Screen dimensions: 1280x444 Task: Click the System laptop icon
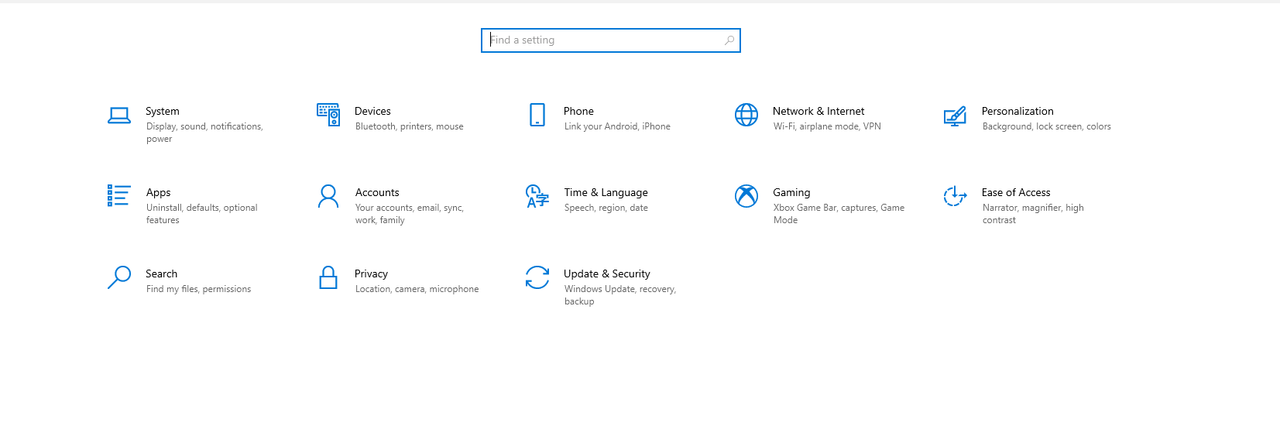[119, 116]
